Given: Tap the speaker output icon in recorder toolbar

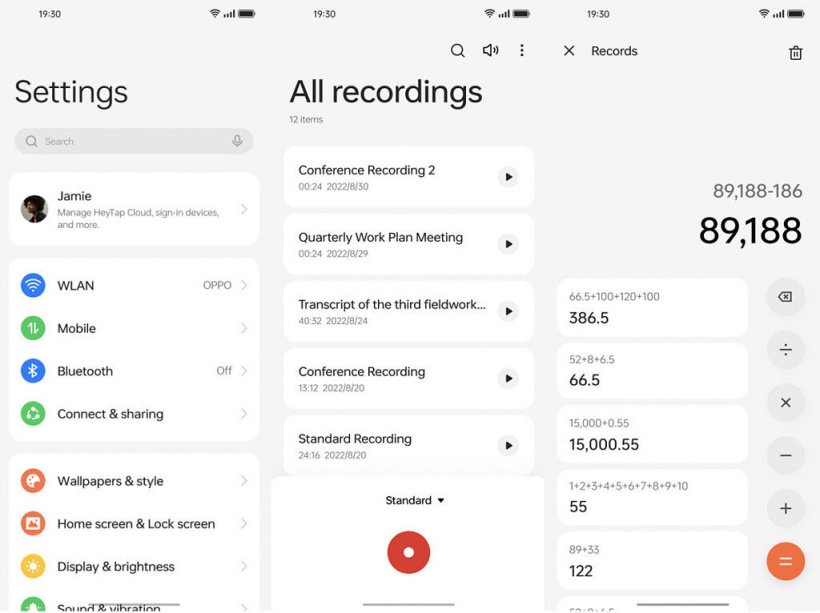Looking at the screenshot, I should tap(490, 50).
